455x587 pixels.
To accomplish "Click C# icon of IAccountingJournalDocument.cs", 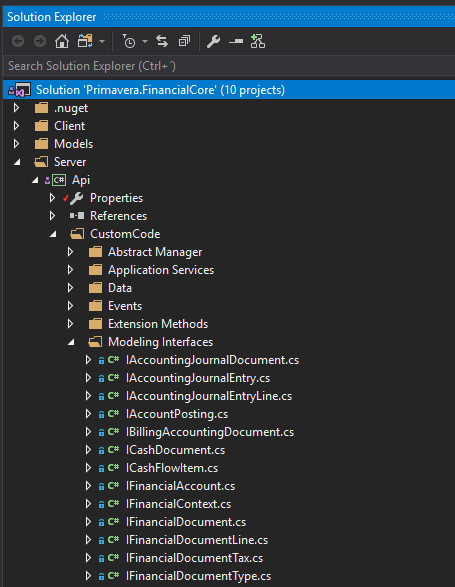I will [x=113, y=360].
